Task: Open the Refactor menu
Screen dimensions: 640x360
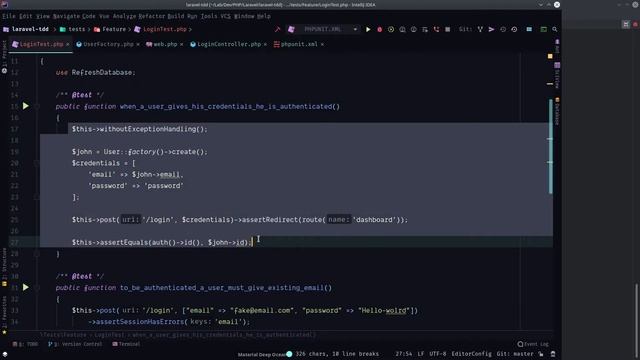Action: pyautogui.click(x=151, y=16)
